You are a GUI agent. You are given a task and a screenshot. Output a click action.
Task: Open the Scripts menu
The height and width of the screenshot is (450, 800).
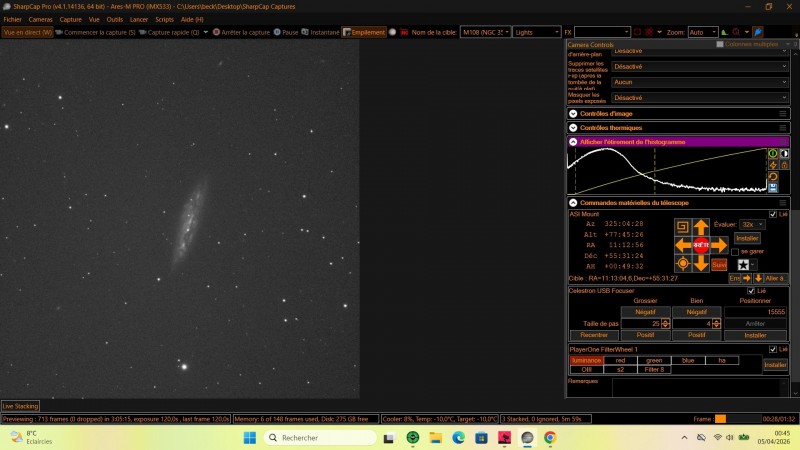click(164, 19)
